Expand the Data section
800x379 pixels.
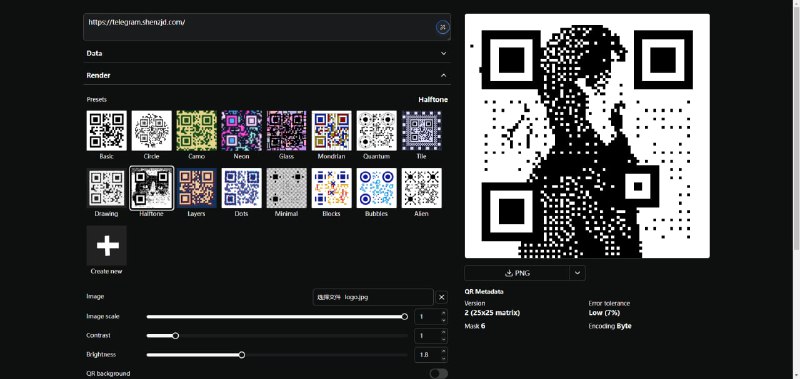pyautogui.click(x=267, y=53)
